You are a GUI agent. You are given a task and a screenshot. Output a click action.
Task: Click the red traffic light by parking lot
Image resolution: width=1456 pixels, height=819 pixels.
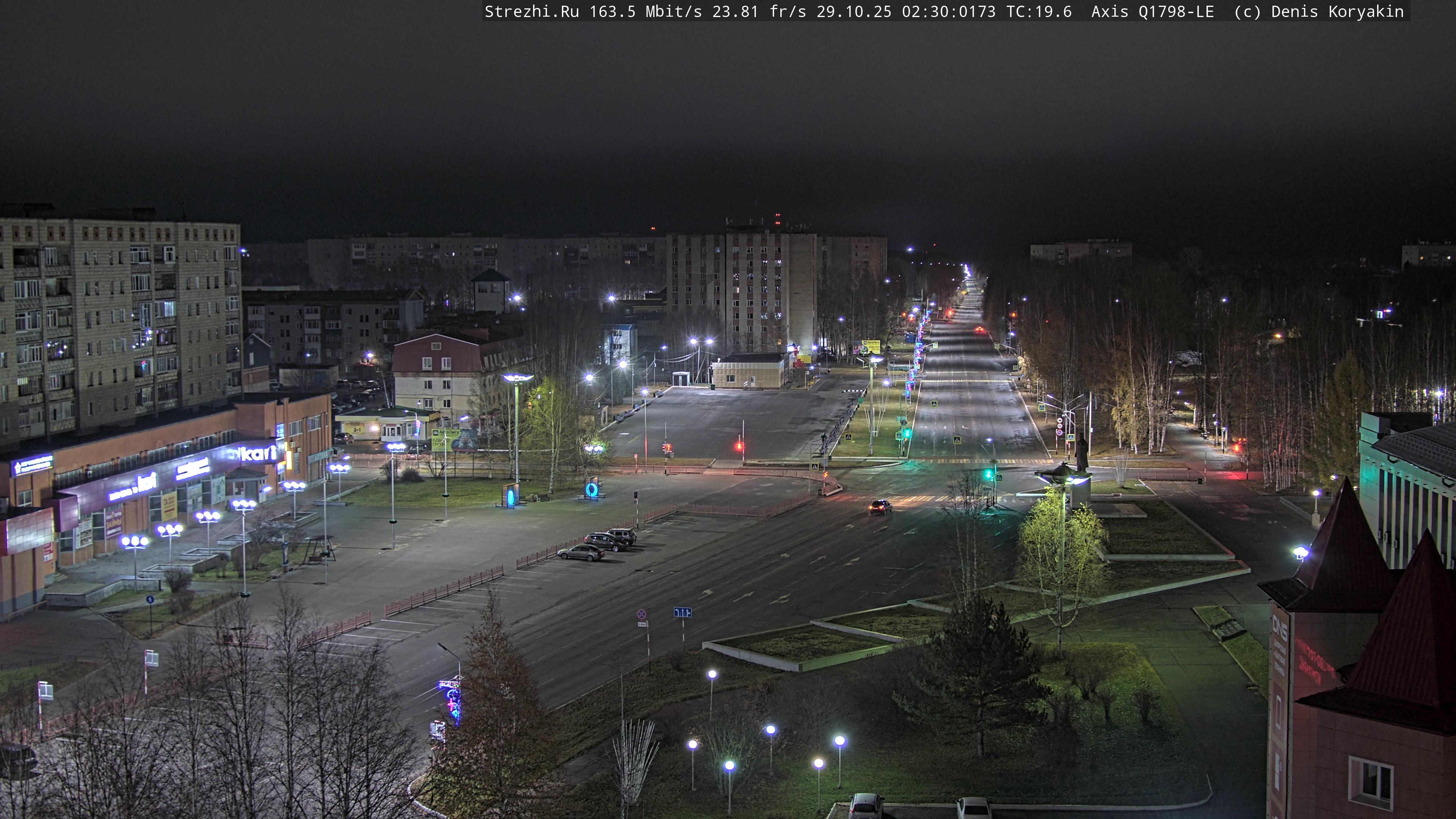point(739,447)
